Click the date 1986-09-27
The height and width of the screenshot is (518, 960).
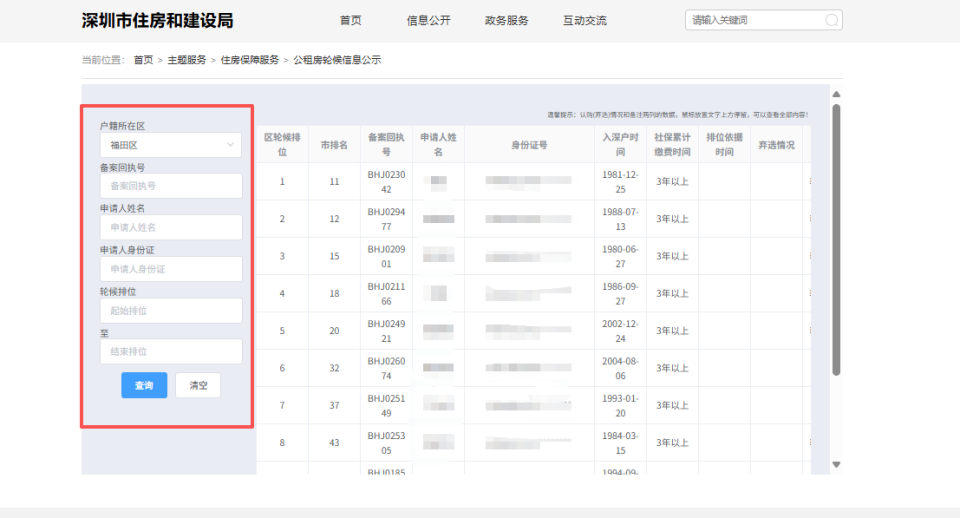tap(620, 294)
